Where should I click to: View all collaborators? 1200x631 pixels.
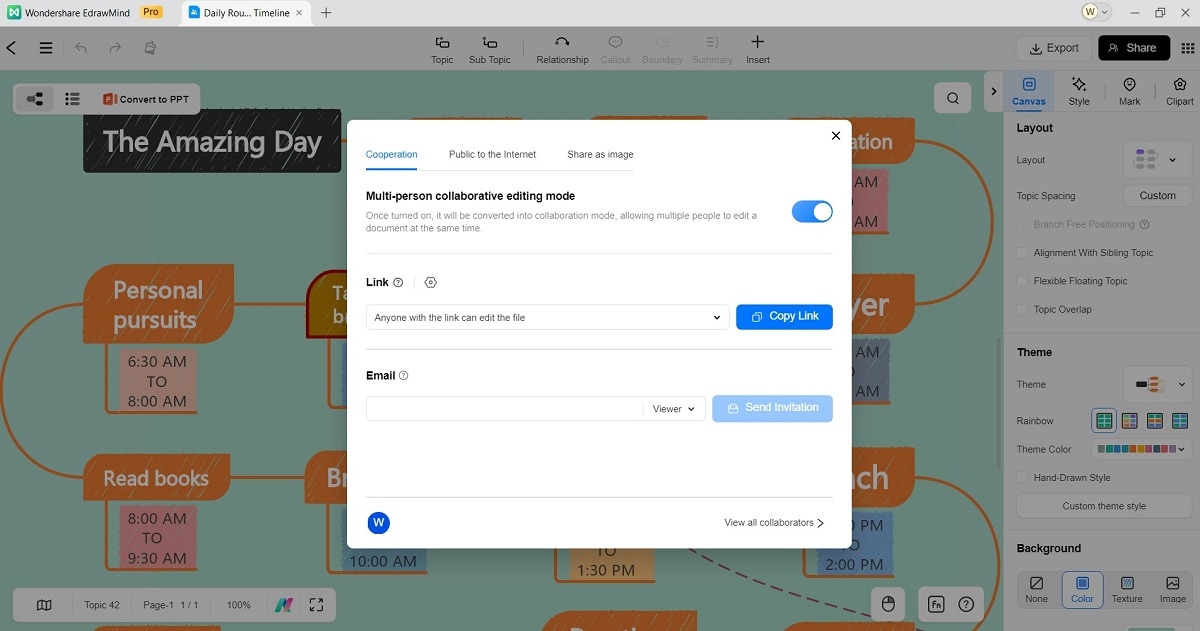tap(771, 522)
